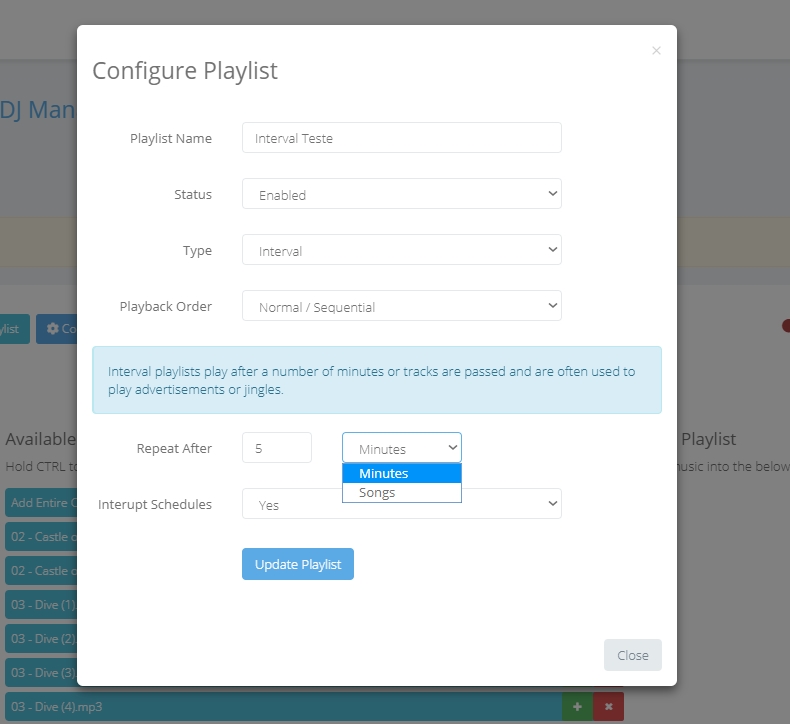Edit the Playlist Name field
Viewport: 790px width, 724px height.
click(402, 138)
